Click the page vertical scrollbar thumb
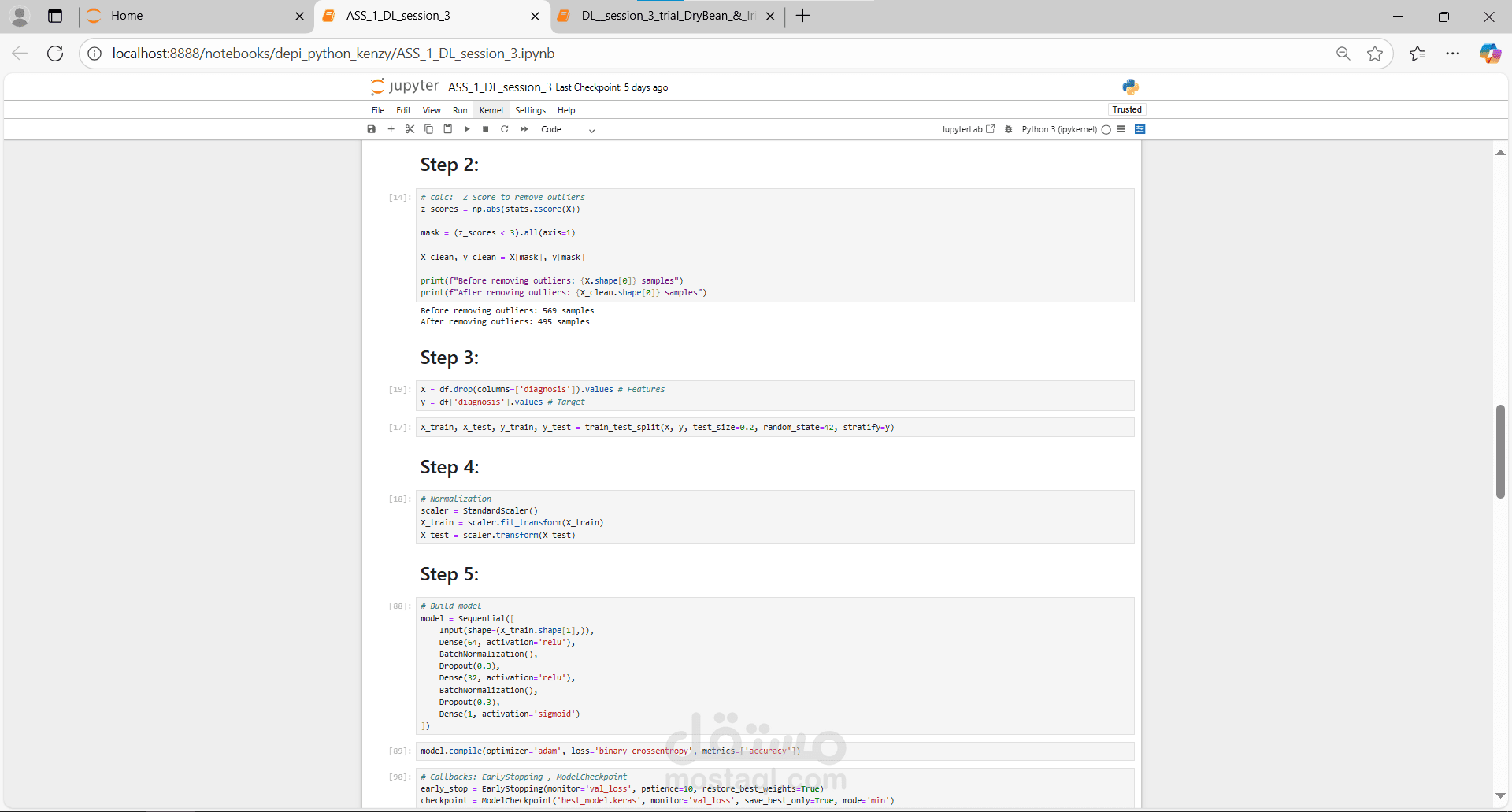This screenshot has height=812, width=1512. pos(1499,451)
